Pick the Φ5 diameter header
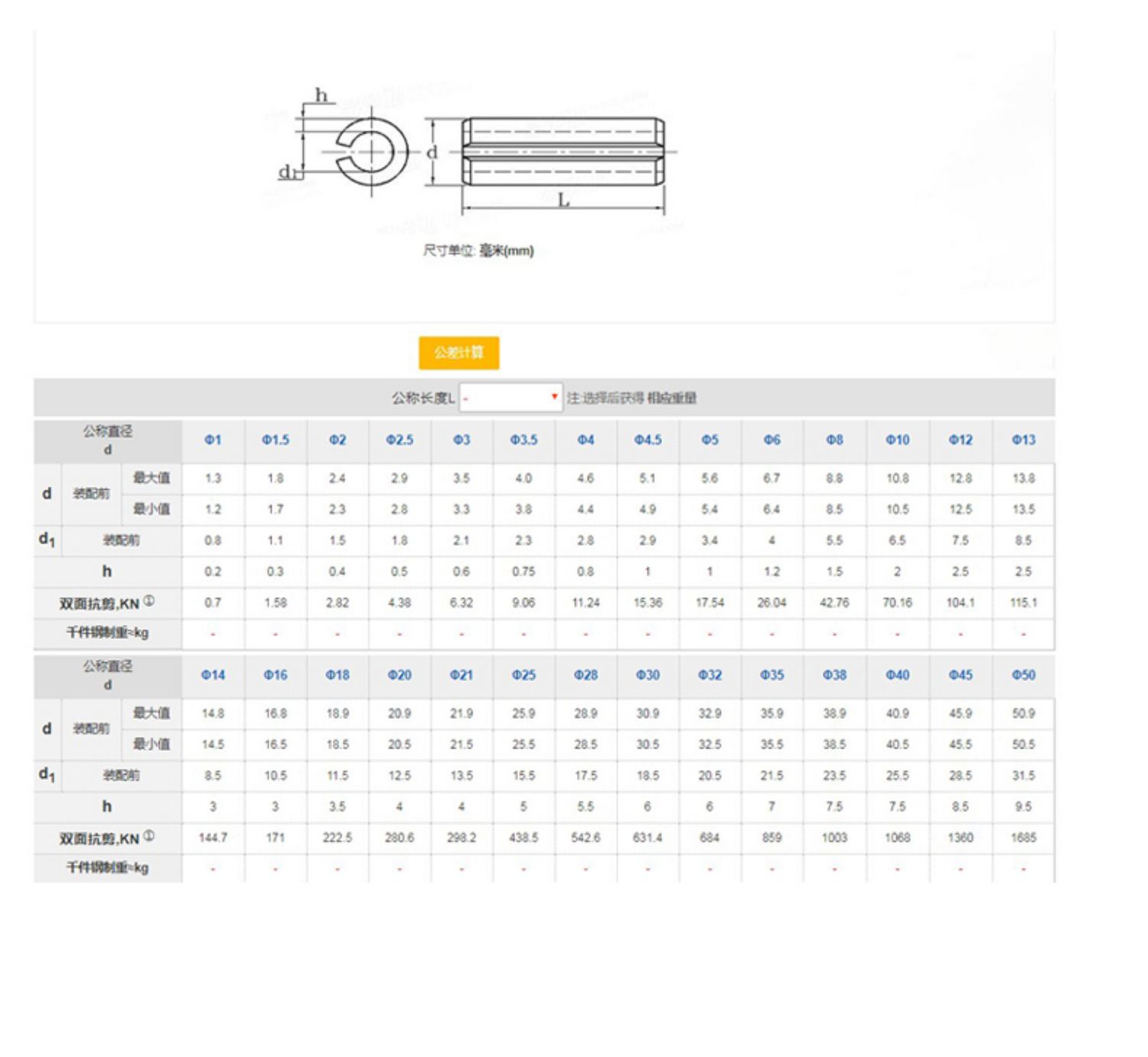The height and width of the screenshot is (1057, 1148). (710, 440)
